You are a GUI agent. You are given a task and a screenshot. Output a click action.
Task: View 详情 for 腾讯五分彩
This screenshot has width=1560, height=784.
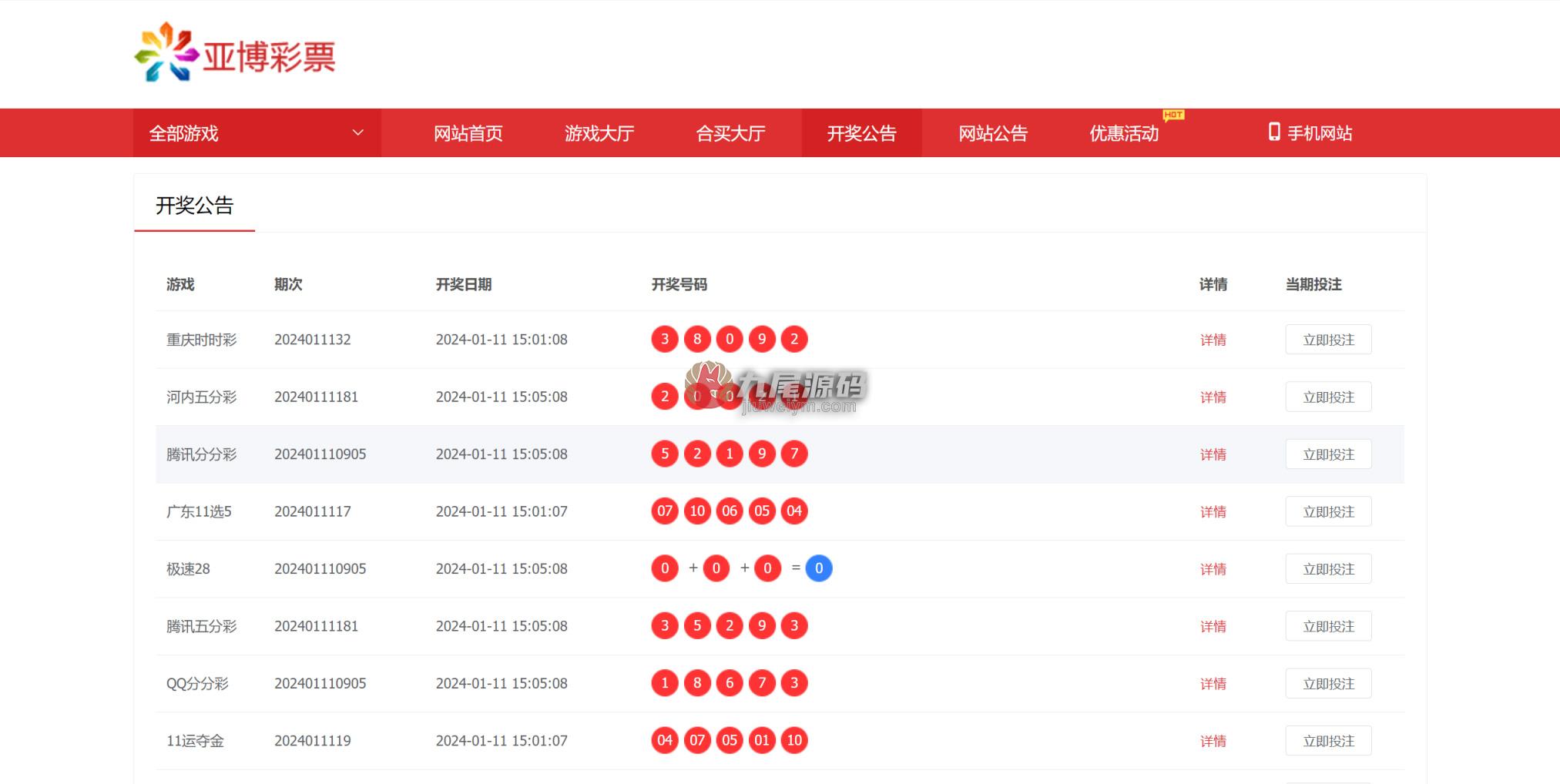(x=1213, y=626)
